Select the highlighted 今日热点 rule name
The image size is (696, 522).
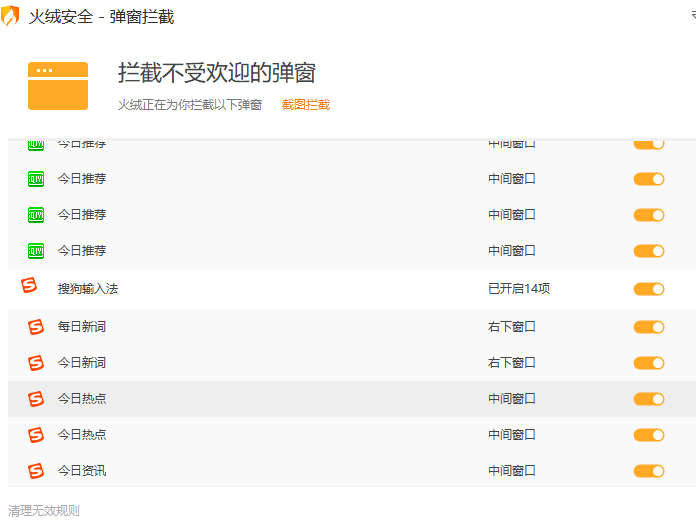[x=82, y=399]
